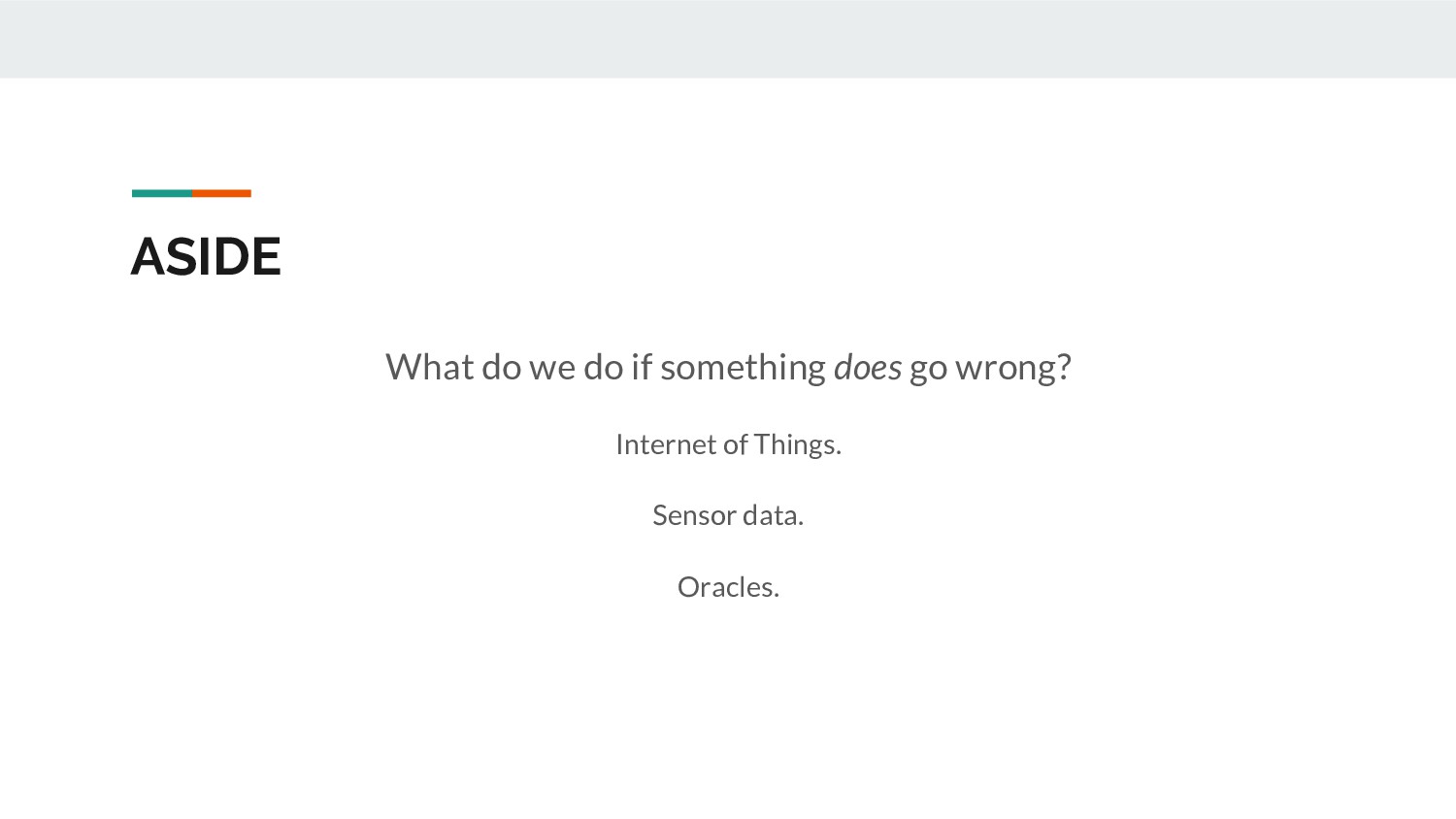Click the word "wrong?" in heading
This screenshot has height=819, width=1456.
point(1012,368)
